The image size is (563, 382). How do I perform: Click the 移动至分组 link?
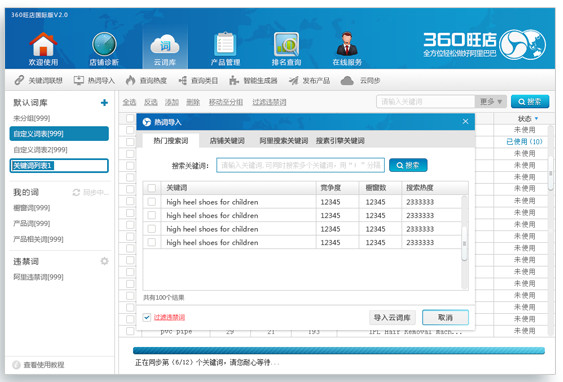(226, 102)
